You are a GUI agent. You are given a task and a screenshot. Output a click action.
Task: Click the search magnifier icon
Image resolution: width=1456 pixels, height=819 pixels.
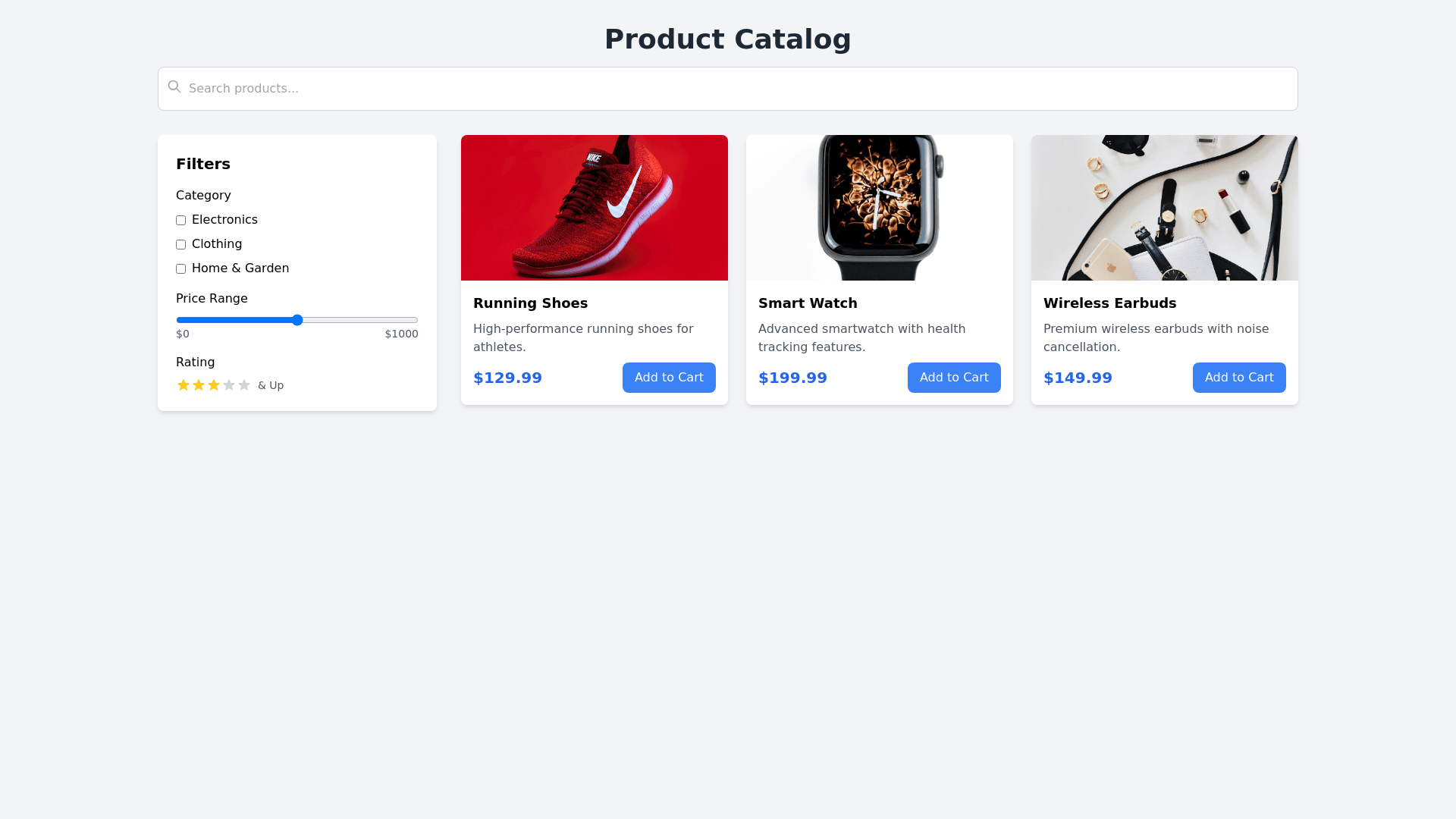pyautogui.click(x=174, y=87)
